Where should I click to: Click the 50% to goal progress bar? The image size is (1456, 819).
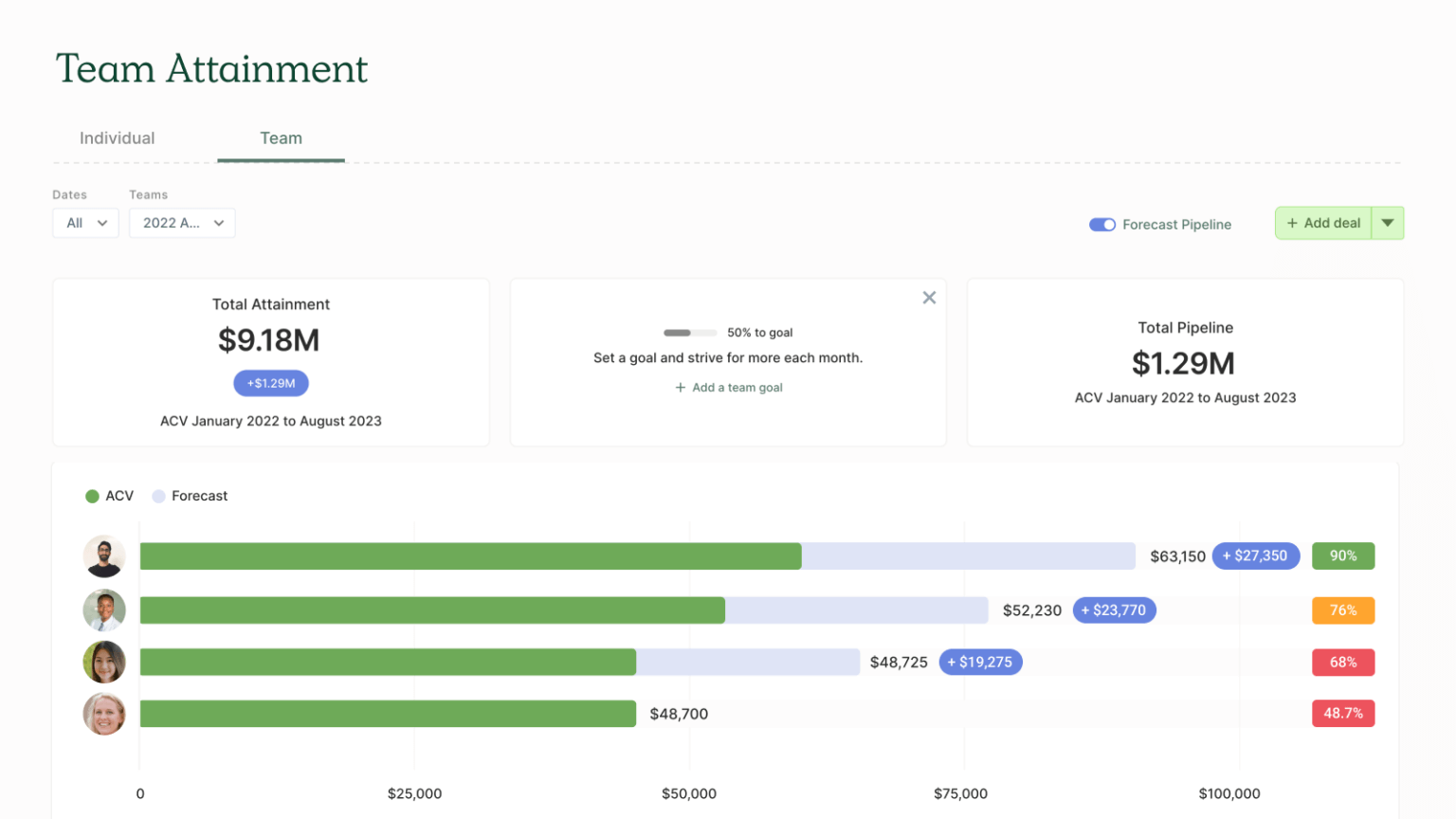coord(690,333)
